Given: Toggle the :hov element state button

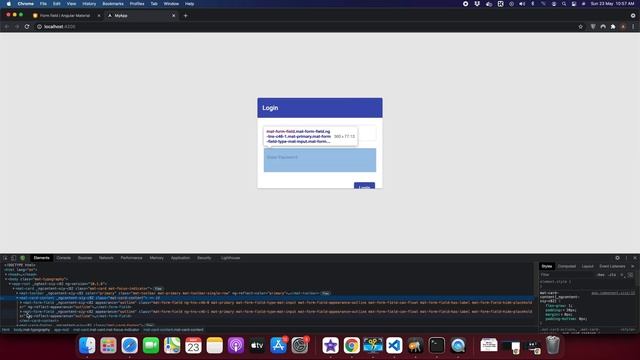Looking at the screenshot, I should click(x=600, y=275).
